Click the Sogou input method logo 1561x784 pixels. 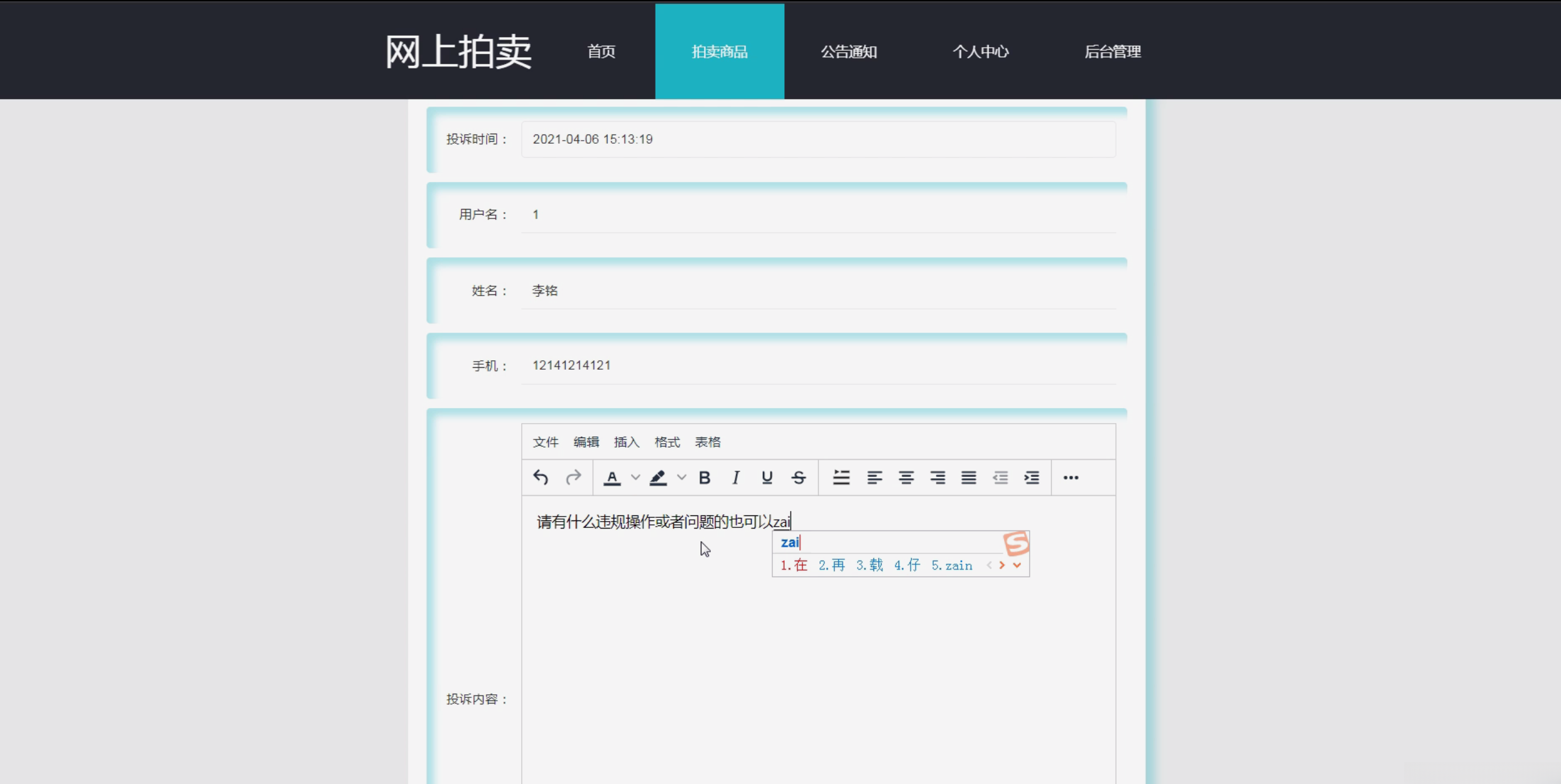tap(1016, 543)
